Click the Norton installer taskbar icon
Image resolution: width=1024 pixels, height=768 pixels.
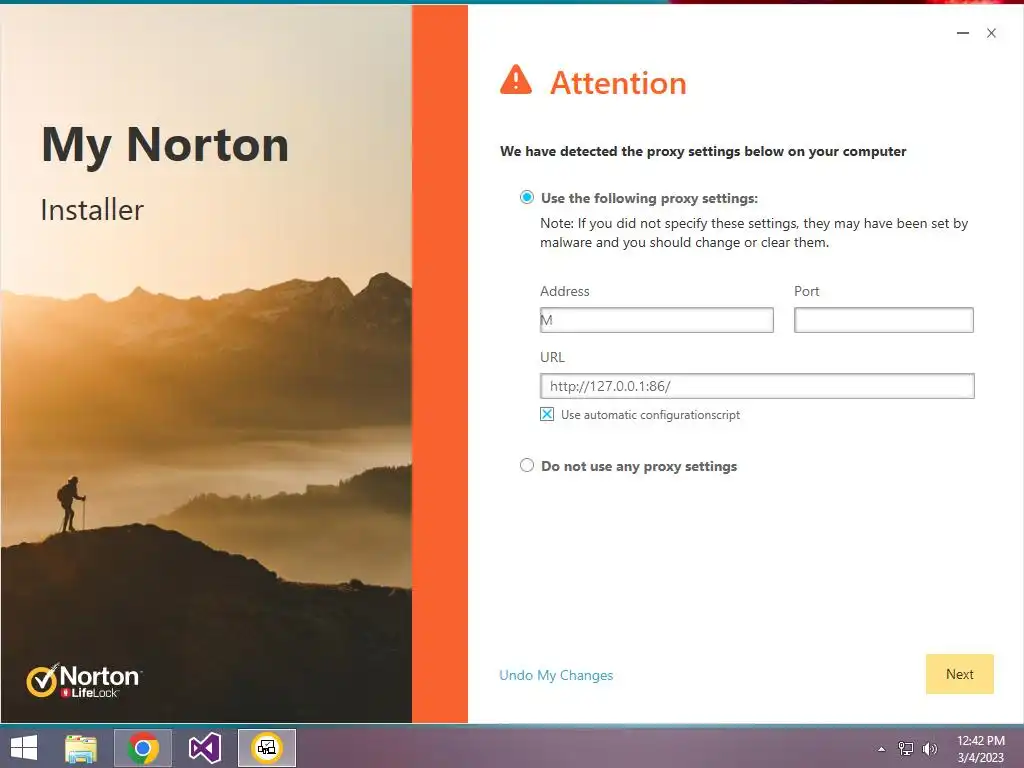point(266,748)
